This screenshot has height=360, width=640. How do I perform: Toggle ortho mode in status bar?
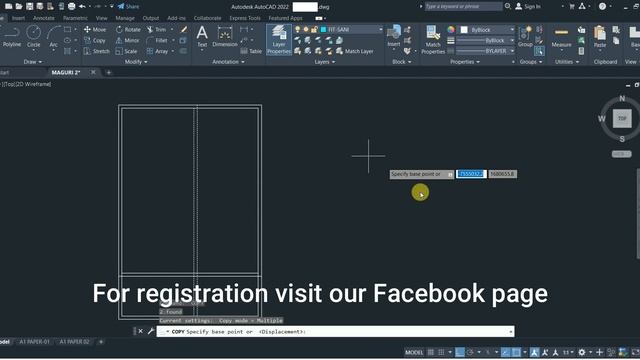[460, 352]
